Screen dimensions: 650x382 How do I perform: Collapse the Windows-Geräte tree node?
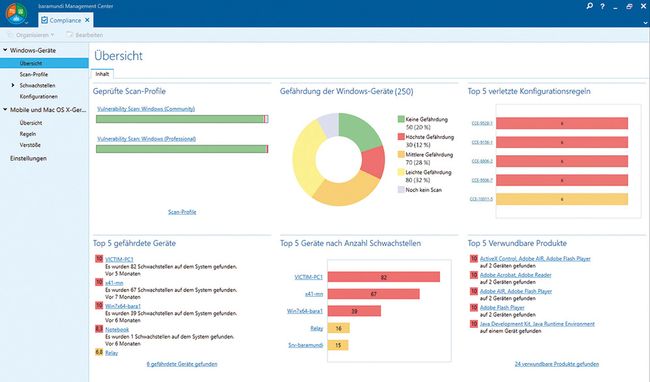tap(5, 50)
